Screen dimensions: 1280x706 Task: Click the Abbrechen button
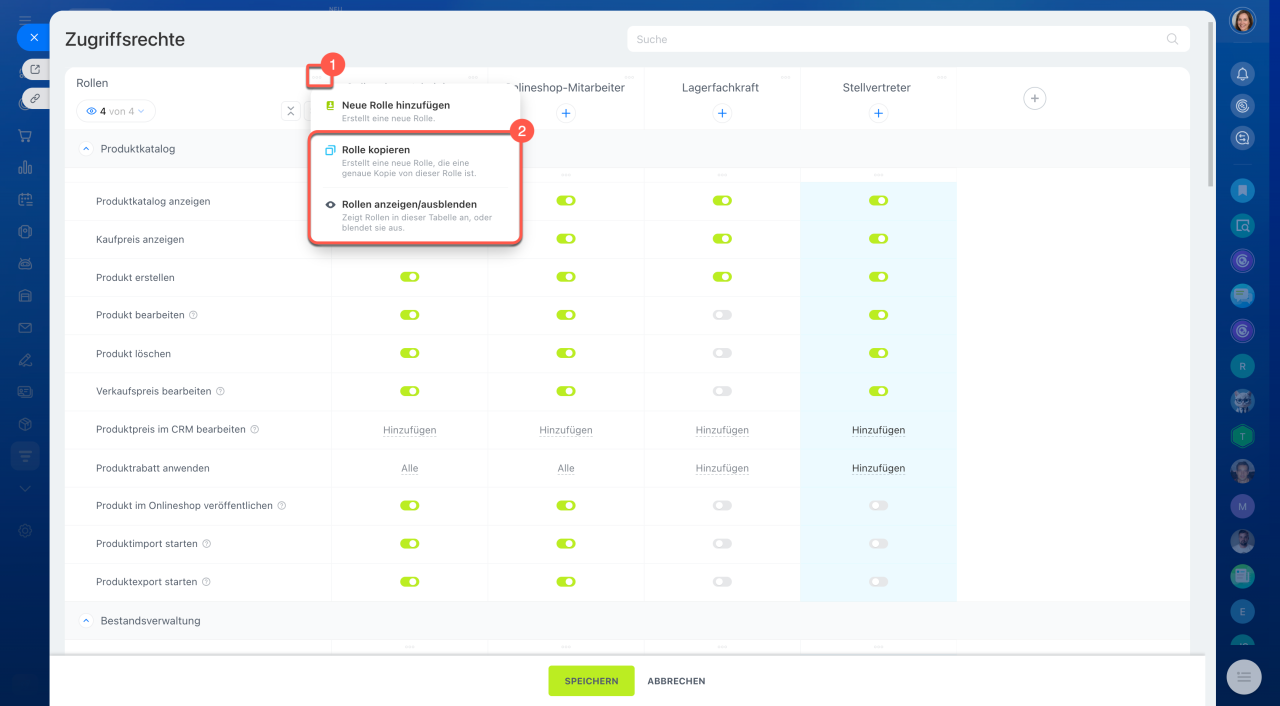pos(676,681)
